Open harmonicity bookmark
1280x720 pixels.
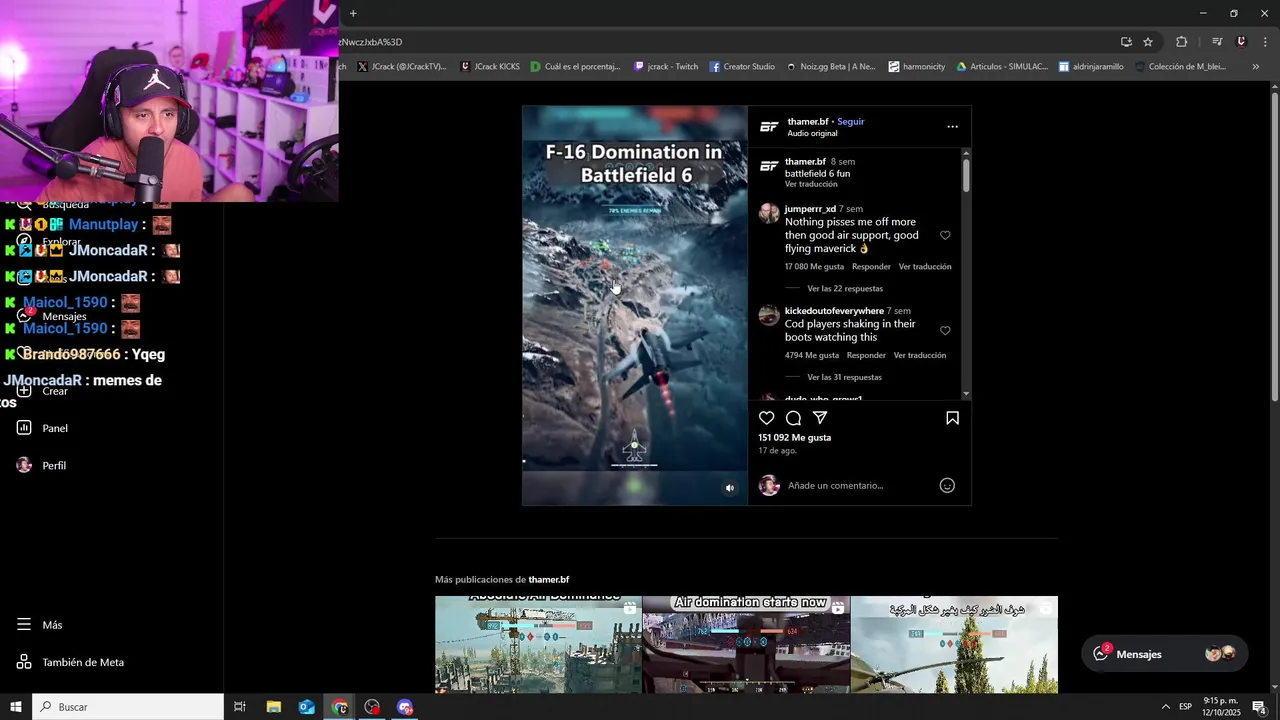tap(916, 67)
